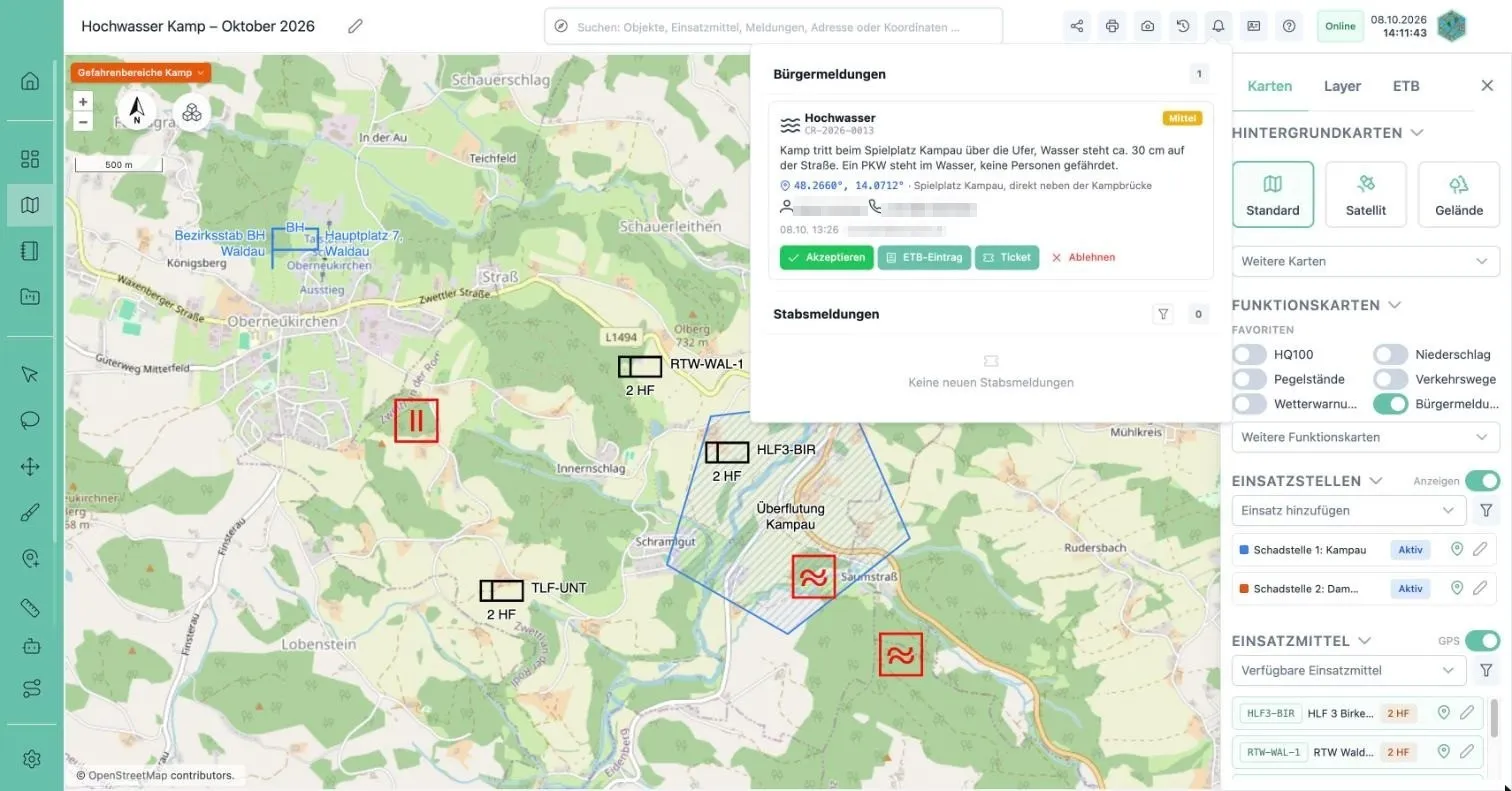Open the home icon in left sidebar
Image resolution: width=1512 pixels, height=791 pixels.
30,81
